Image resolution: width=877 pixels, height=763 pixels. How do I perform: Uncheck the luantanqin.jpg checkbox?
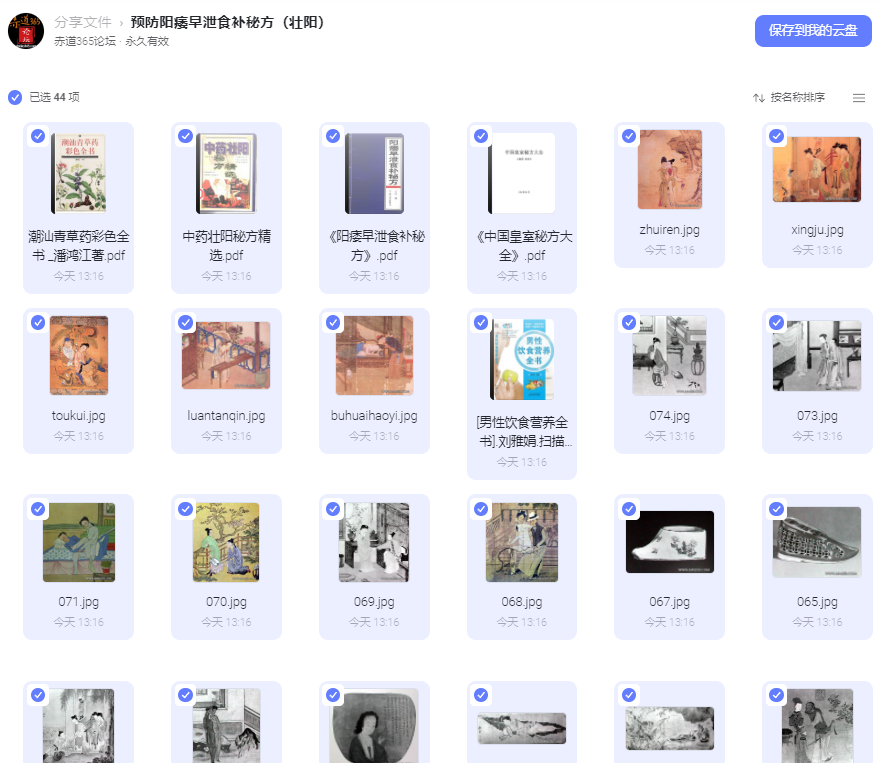click(186, 322)
